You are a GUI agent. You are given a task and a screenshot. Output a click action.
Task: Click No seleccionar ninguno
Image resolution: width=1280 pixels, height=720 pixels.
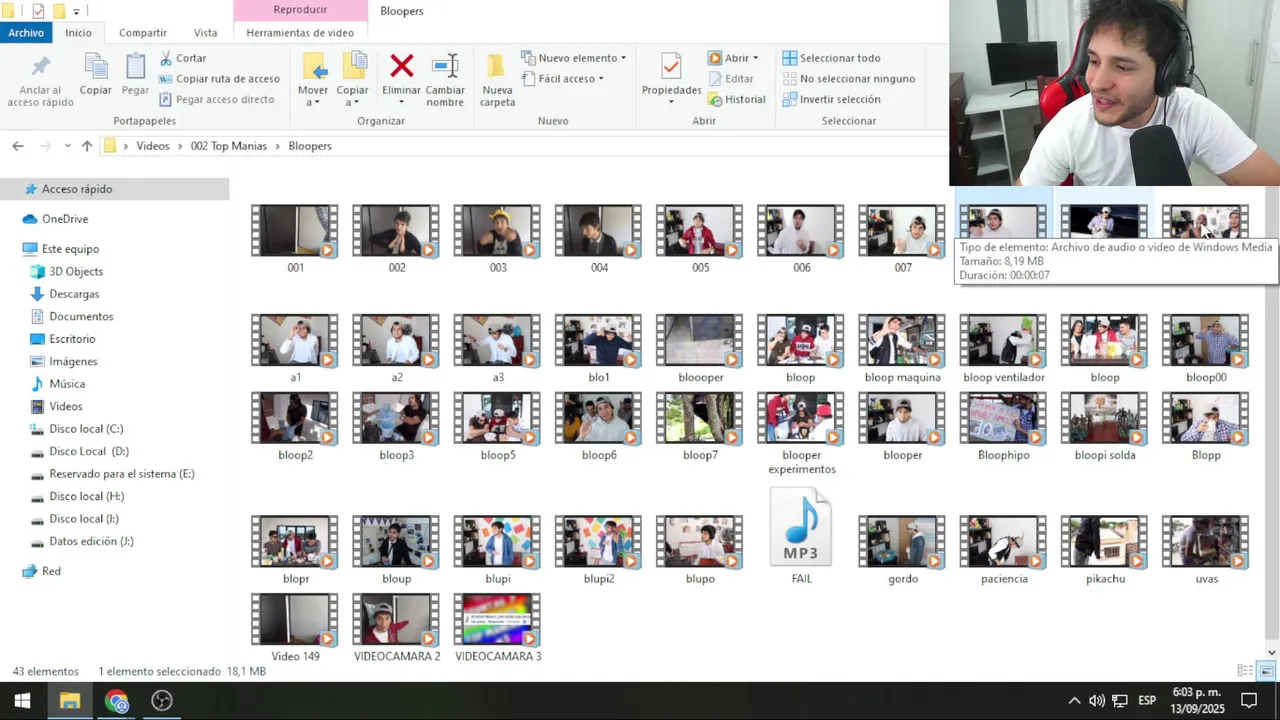(x=849, y=79)
